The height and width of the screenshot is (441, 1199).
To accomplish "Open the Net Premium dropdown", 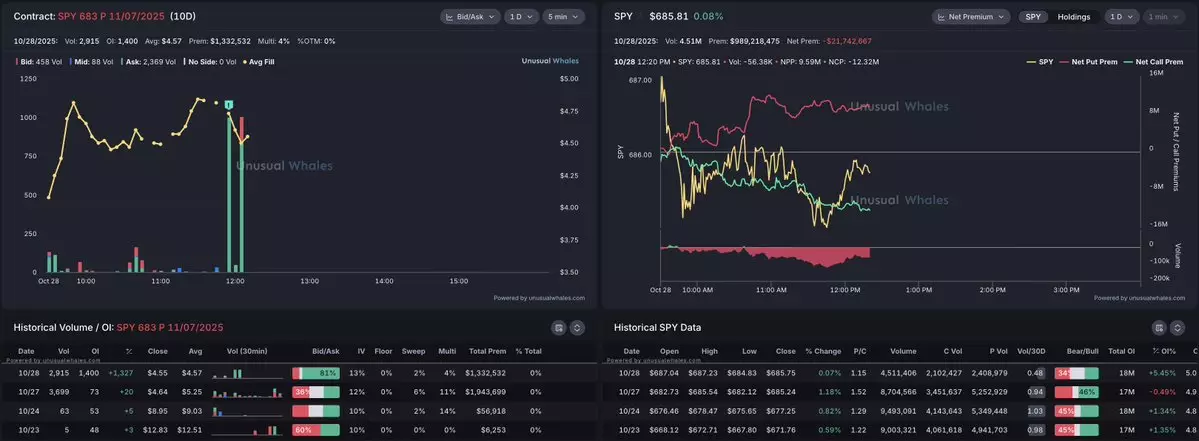I will (969, 17).
